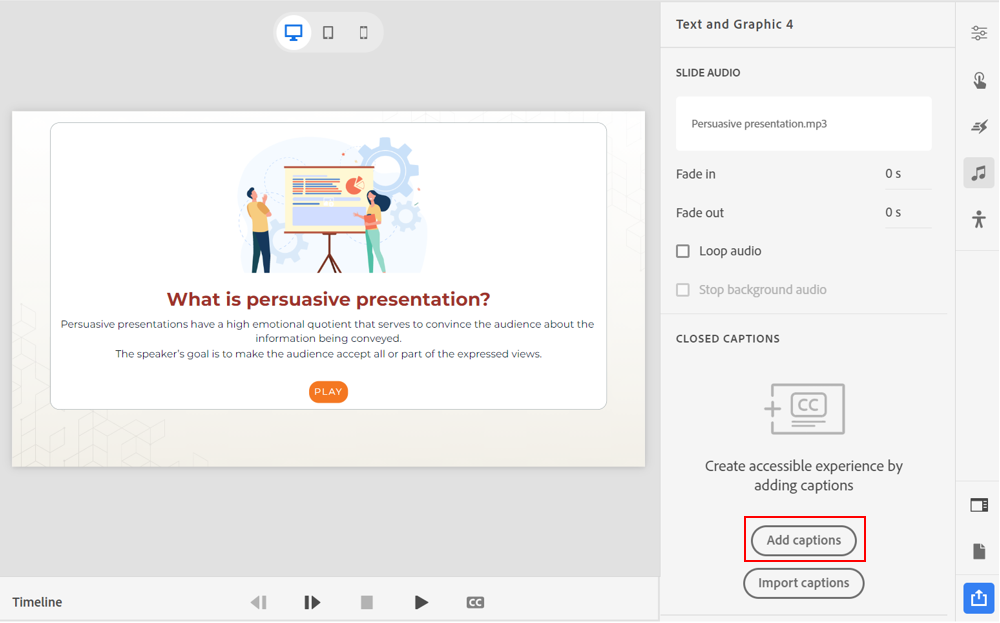Switch to mobile phone preview
Viewport: 1000px width, 623px height.
[363, 32]
